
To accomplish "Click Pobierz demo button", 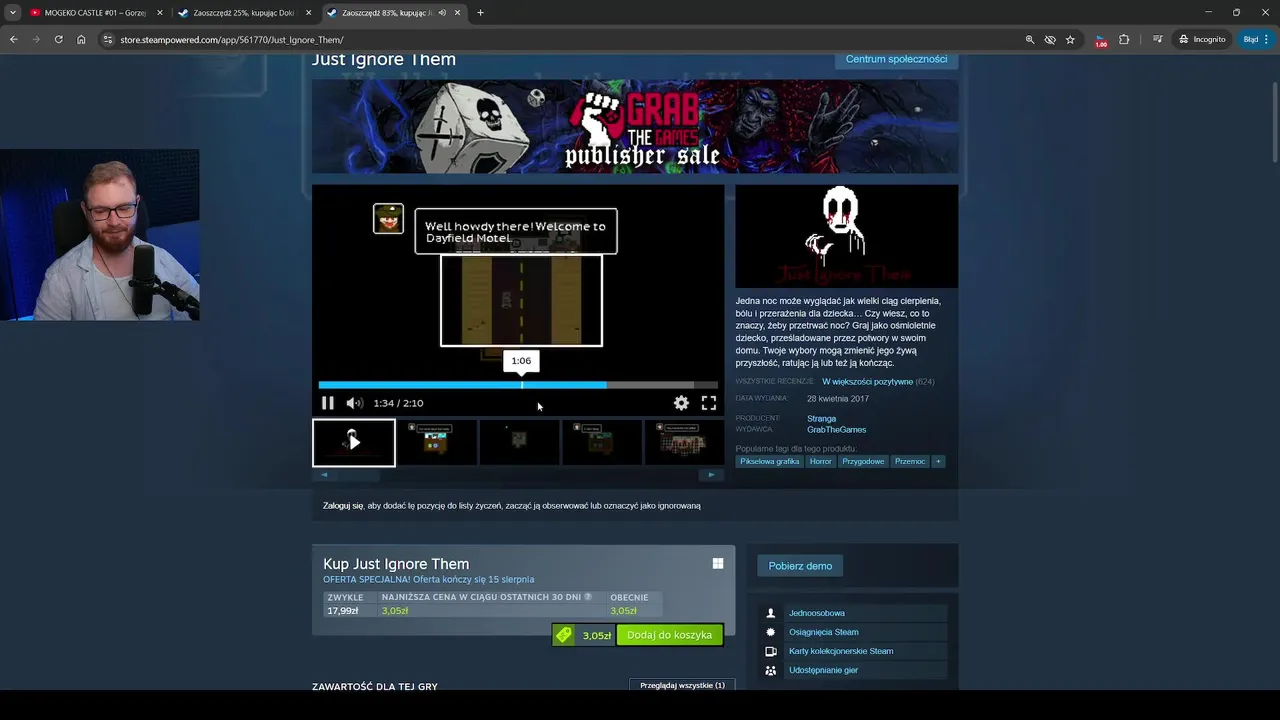I will click(x=800, y=566).
